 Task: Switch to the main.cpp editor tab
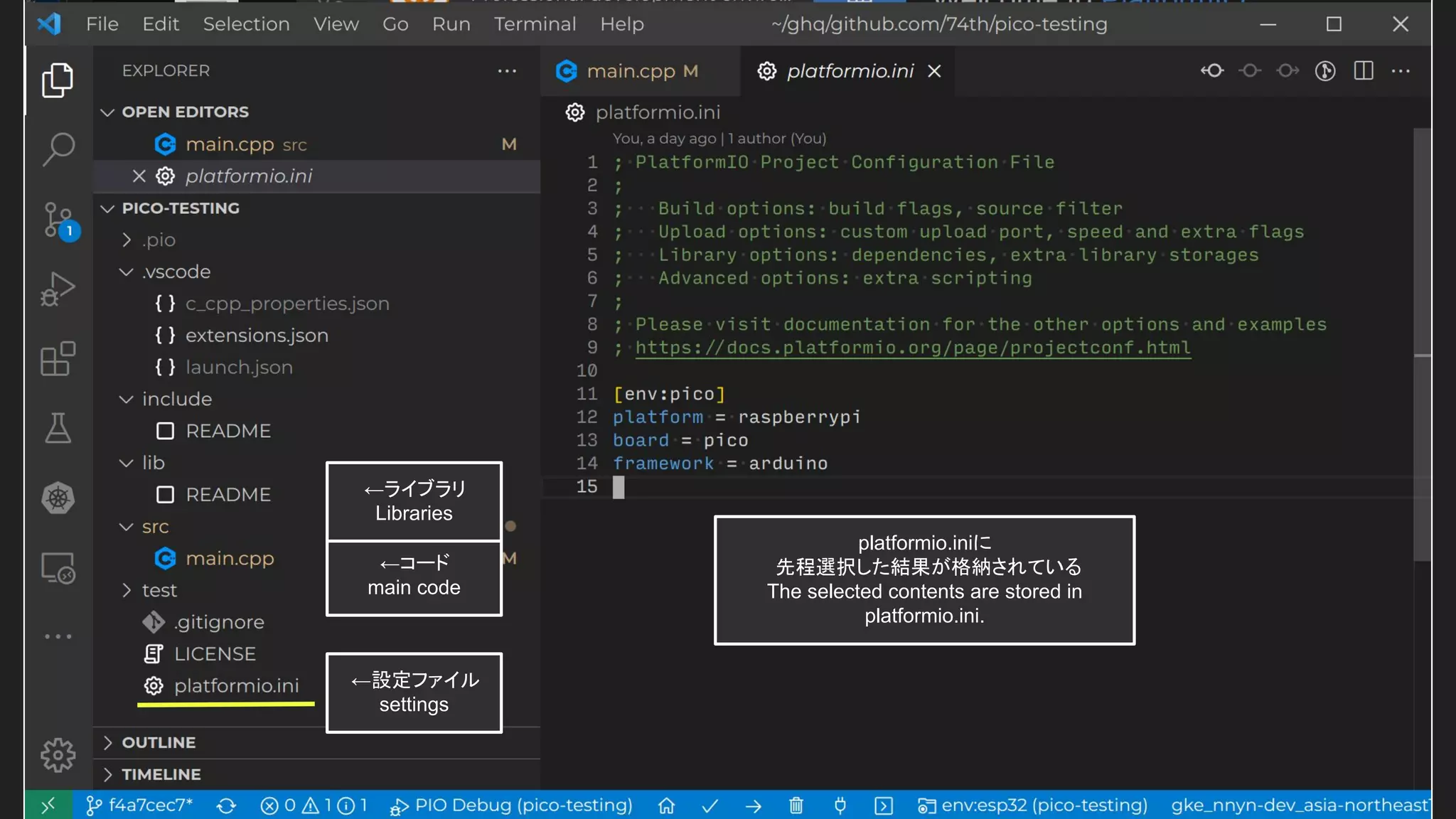[x=640, y=71]
